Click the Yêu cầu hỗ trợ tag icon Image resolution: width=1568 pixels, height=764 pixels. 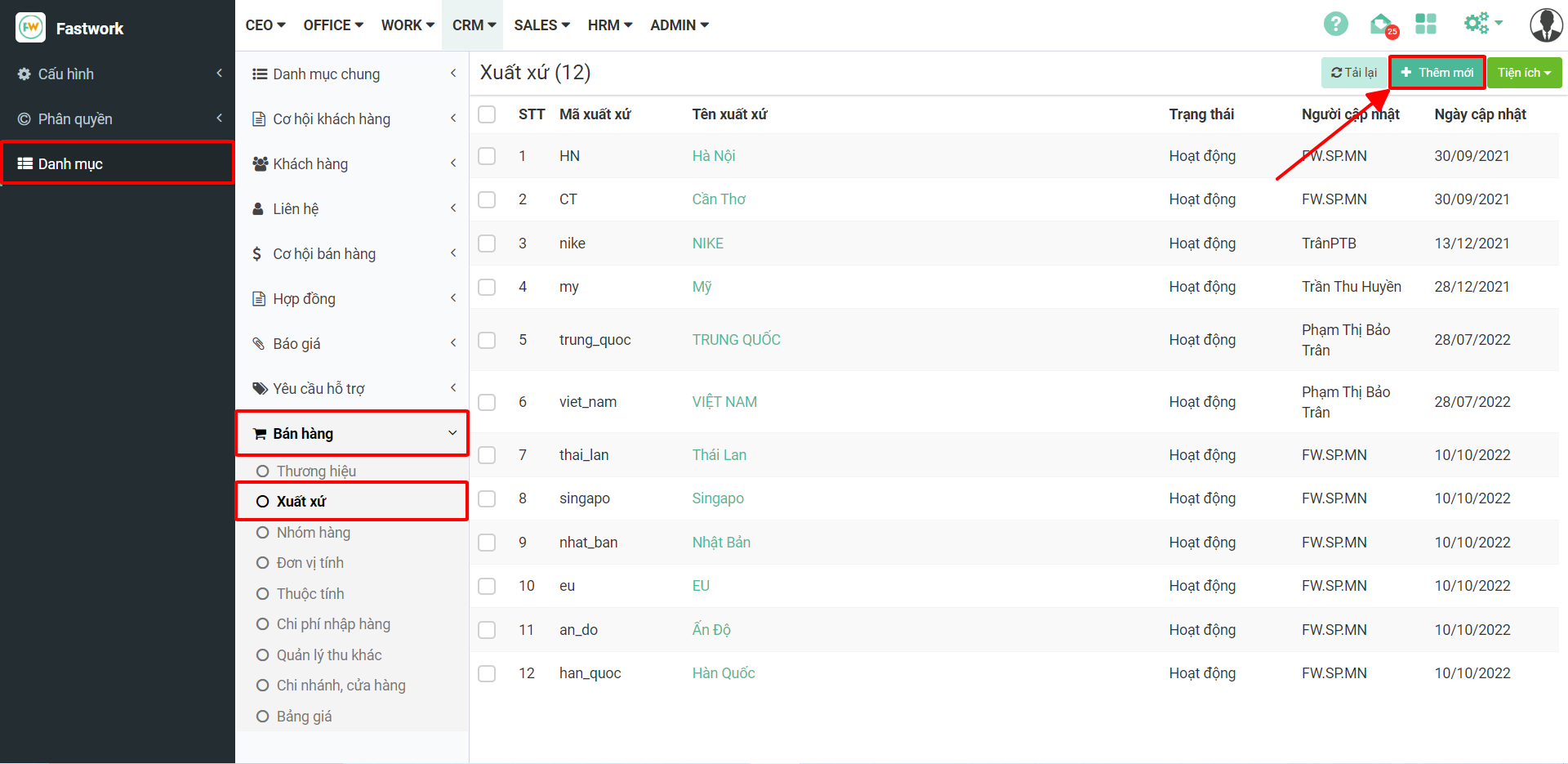pyautogui.click(x=260, y=389)
